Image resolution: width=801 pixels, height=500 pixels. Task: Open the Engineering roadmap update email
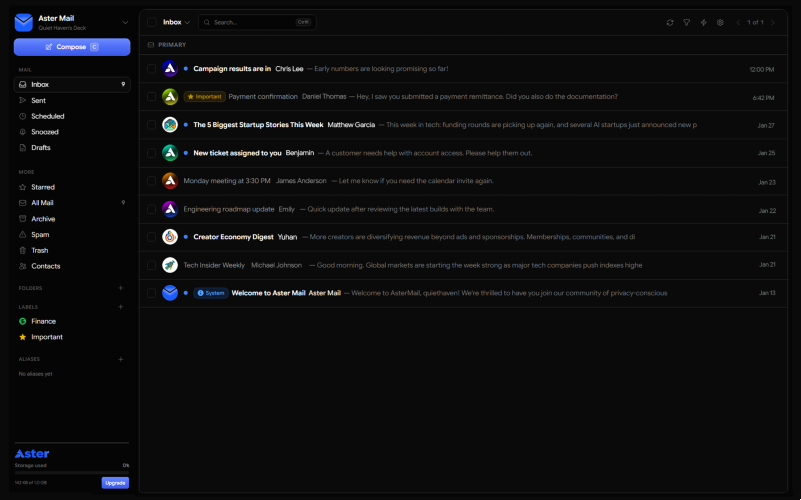[x=463, y=209]
